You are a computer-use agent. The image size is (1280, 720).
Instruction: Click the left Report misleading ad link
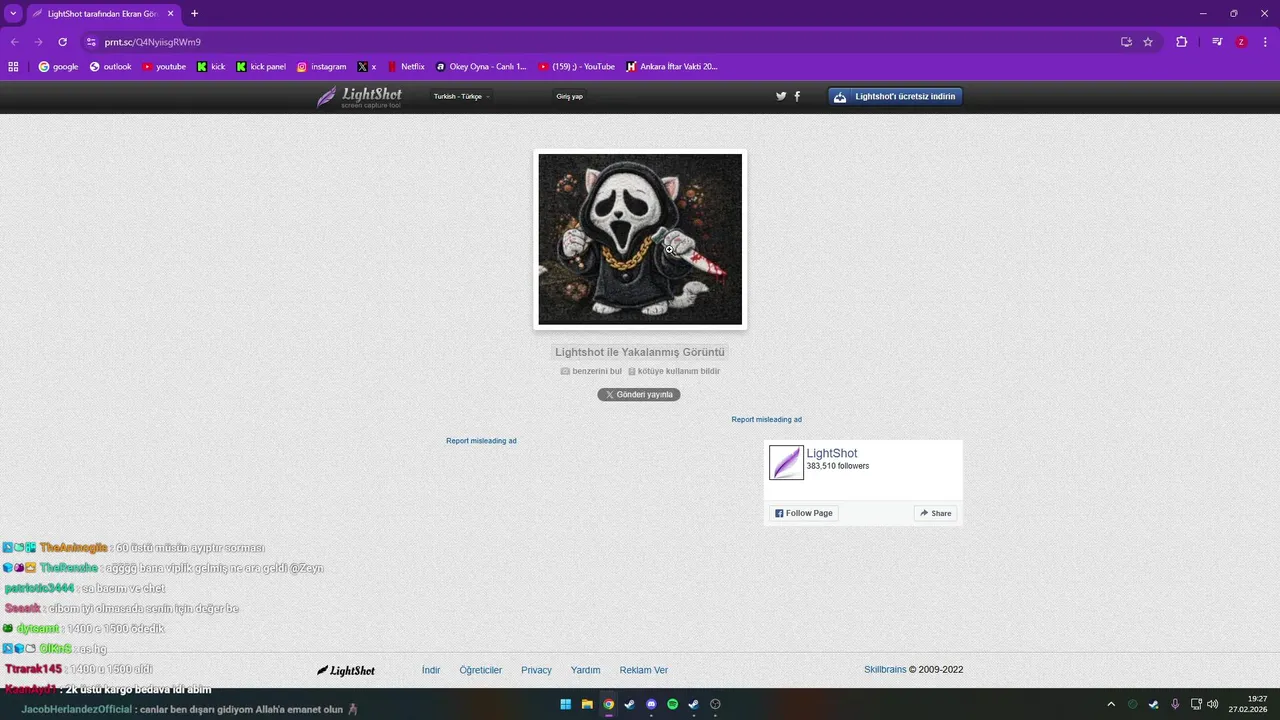coord(481,441)
